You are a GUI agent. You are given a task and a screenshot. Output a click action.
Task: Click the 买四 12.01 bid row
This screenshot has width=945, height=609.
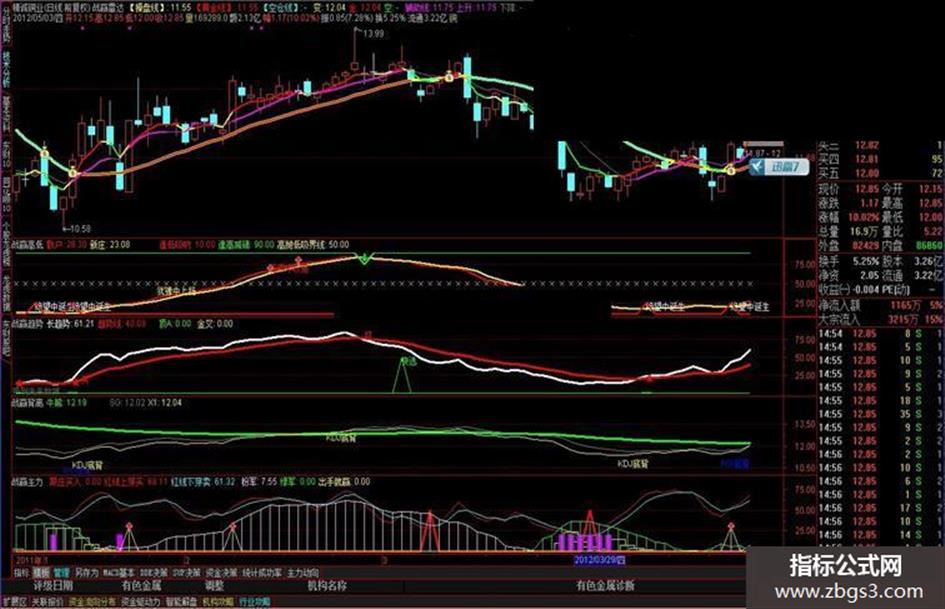pyautogui.click(x=880, y=159)
